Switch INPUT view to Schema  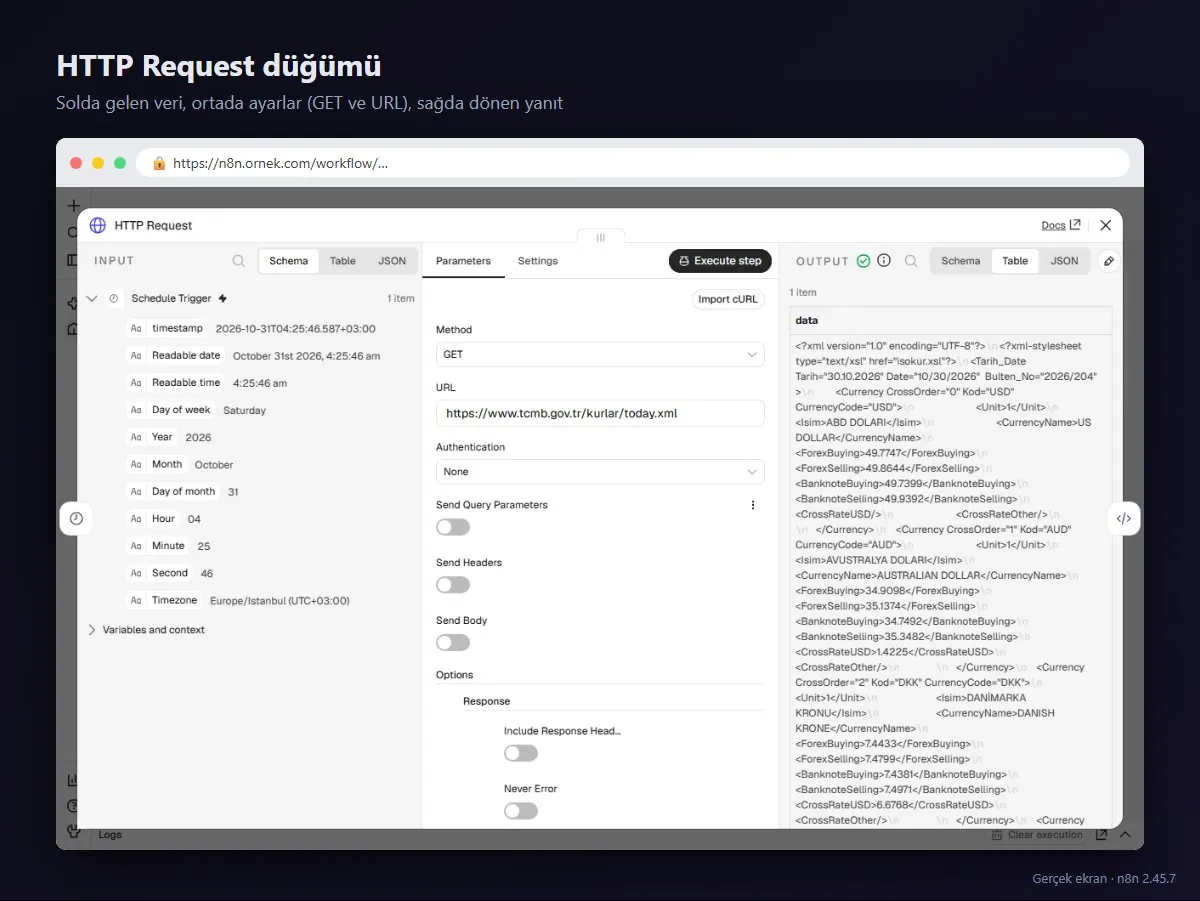[x=289, y=261]
